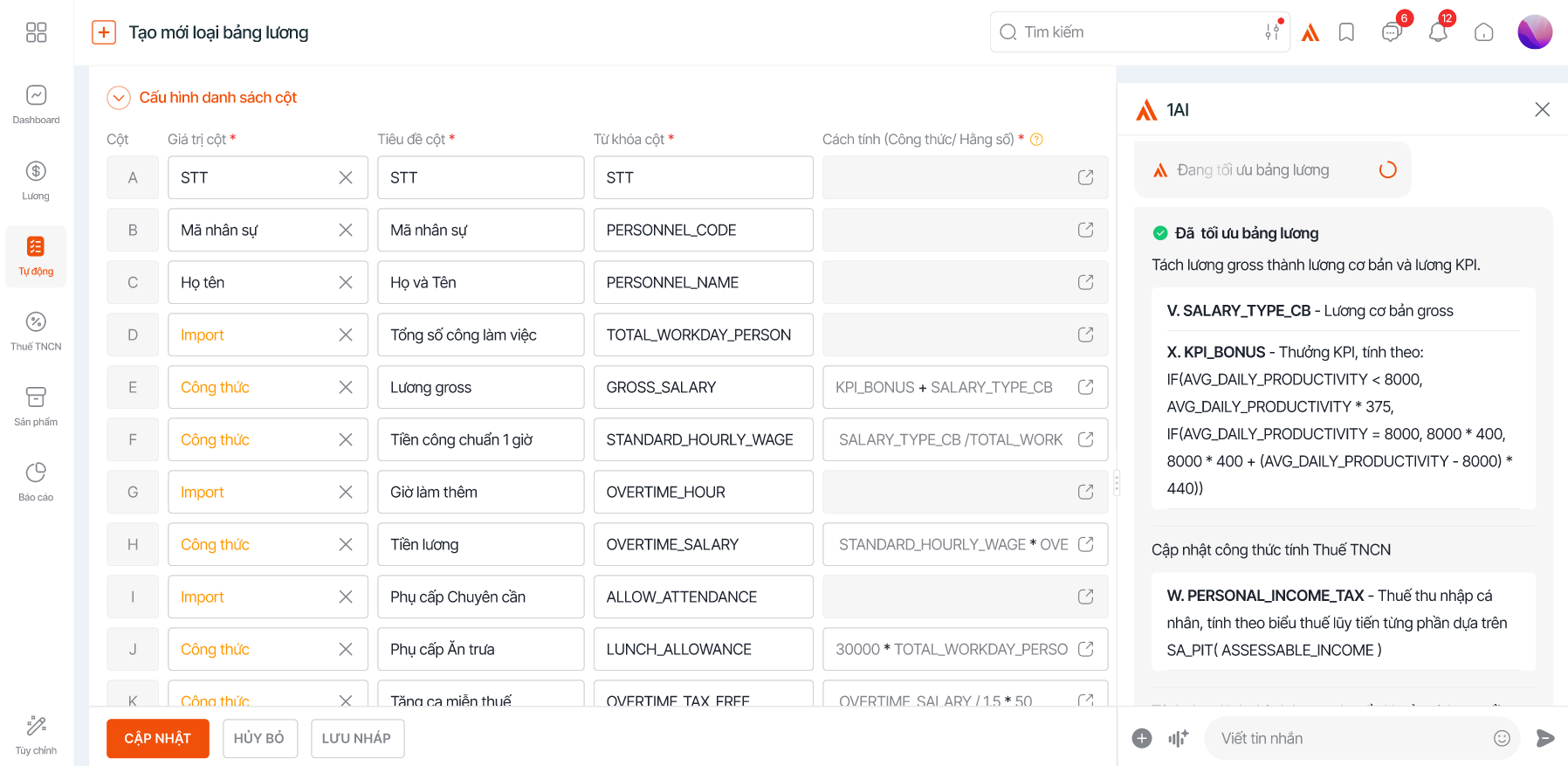Image resolution: width=1568 pixels, height=766 pixels.
Task: Go to Dashboard in the sidebar
Action: [36, 105]
